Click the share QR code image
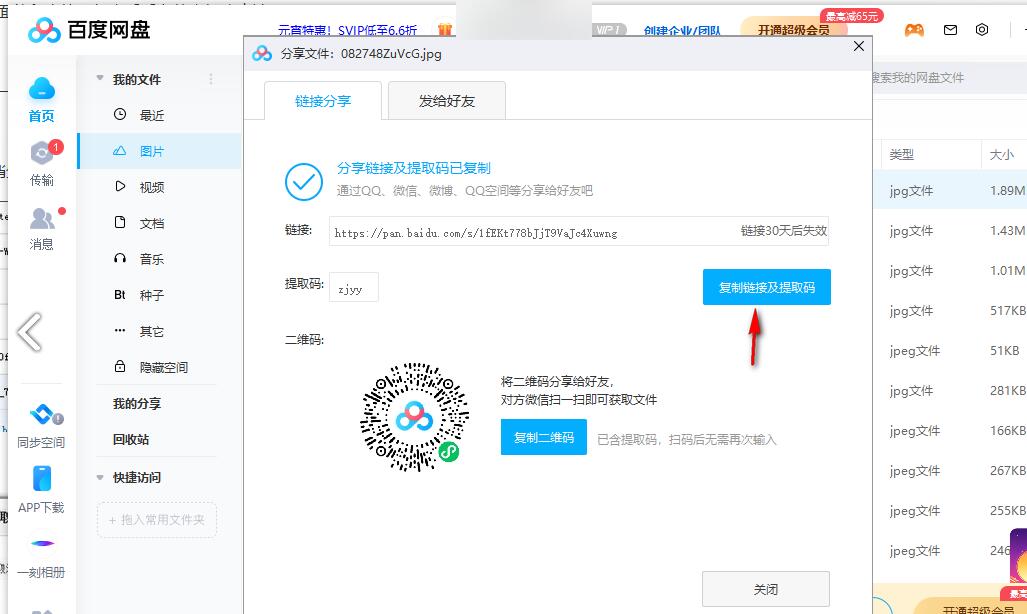The width and height of the screenshot is (1027, 614). click(x=414, y=418)
